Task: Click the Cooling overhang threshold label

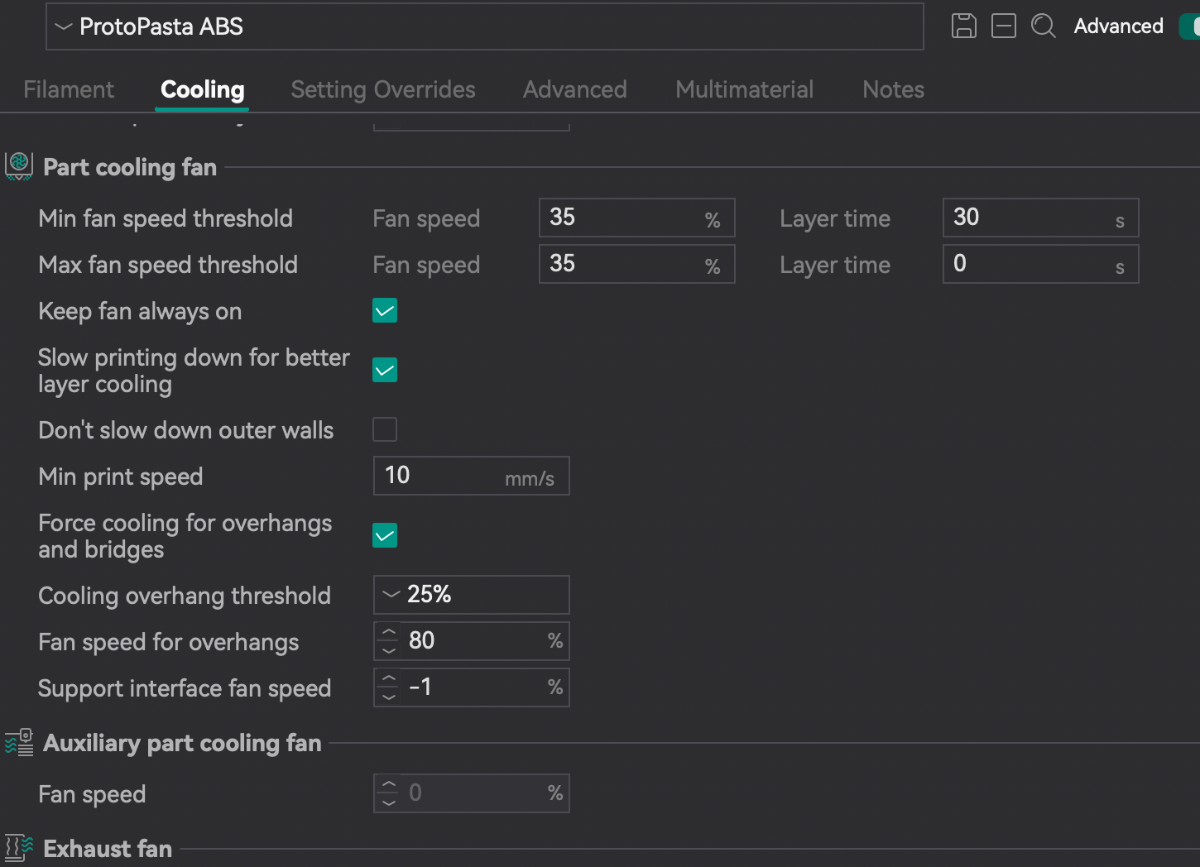Action: pos(184,596)
